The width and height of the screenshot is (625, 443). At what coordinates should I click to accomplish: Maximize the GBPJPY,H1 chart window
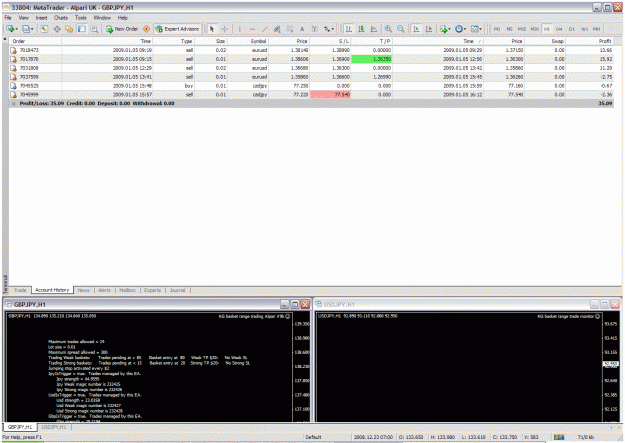pos(295,304)
